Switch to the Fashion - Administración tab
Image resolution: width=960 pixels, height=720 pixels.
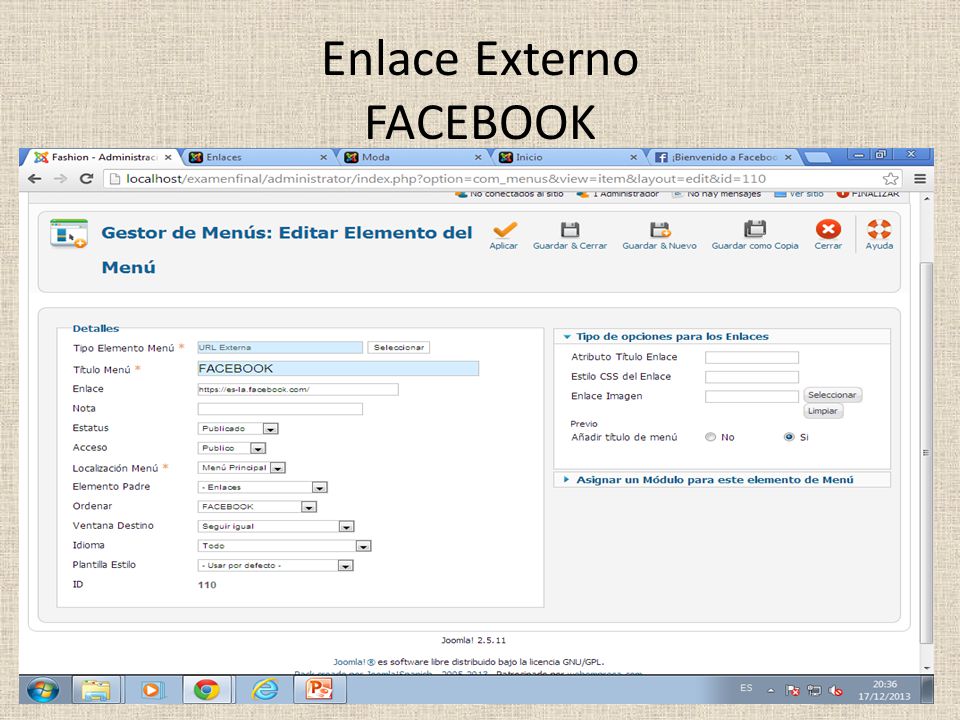point(101,157)
